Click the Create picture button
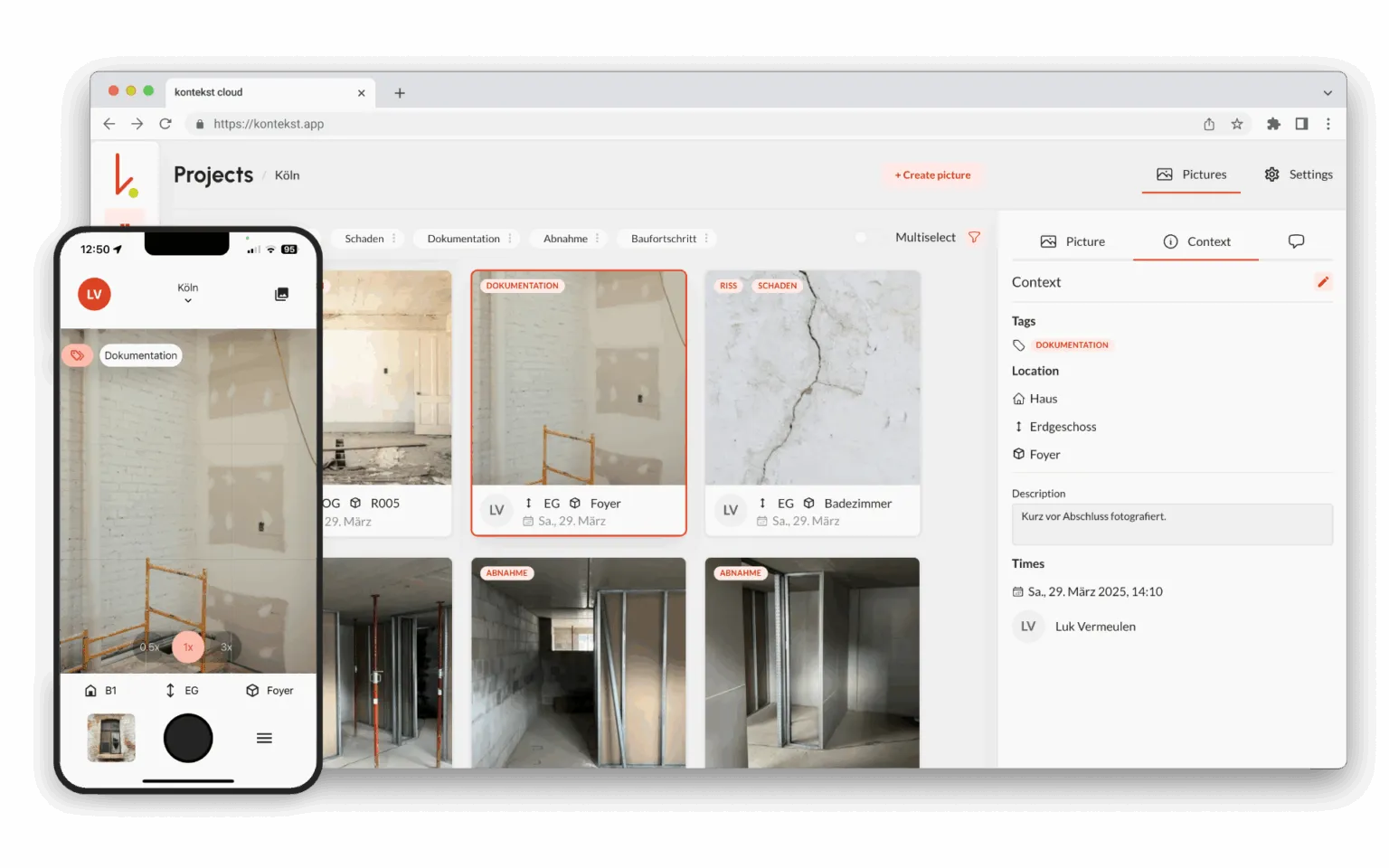Screen dimensions: 1389x868 click(931, 175)
